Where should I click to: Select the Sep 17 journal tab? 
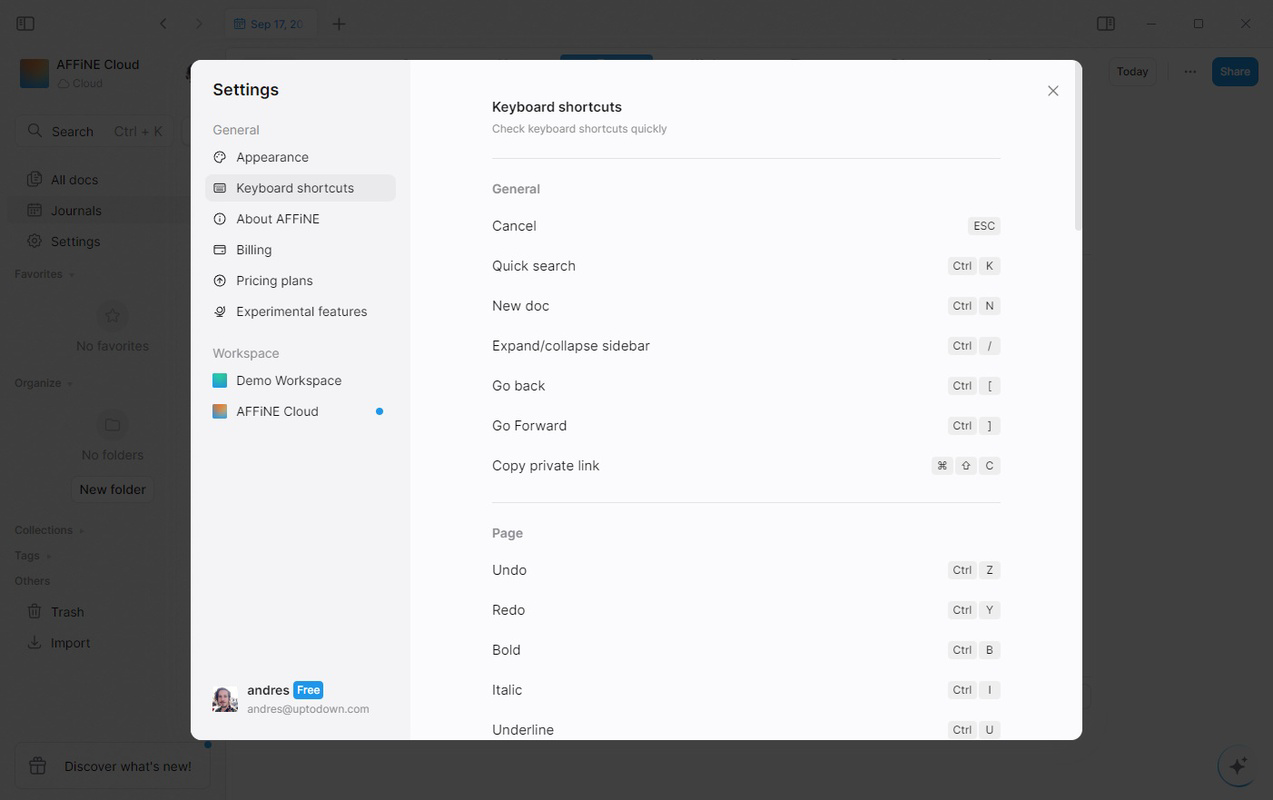(270, 24)
